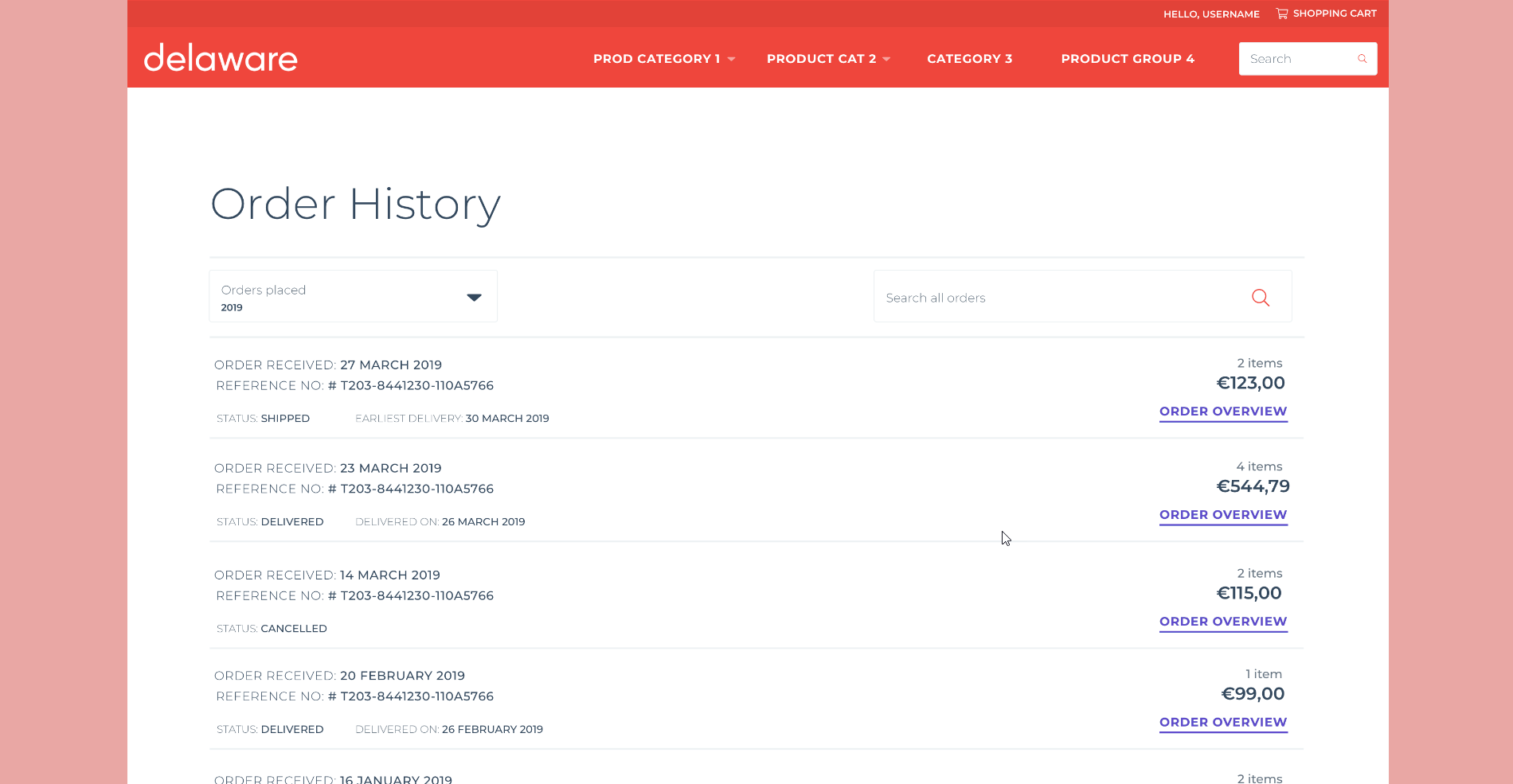Image resolution: width=1513 pixels, height=784 pixels.
Task: Open Product Group 4 menu item
Action: pyautogui.click(x=1127, y=59)
